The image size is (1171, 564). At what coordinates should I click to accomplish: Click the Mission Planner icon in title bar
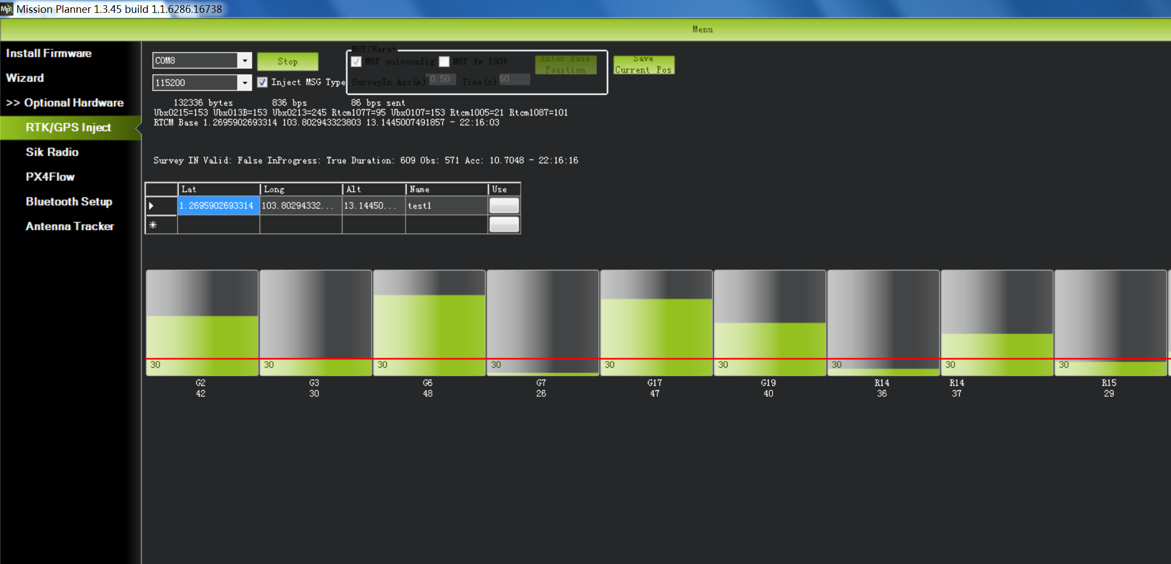7,9
